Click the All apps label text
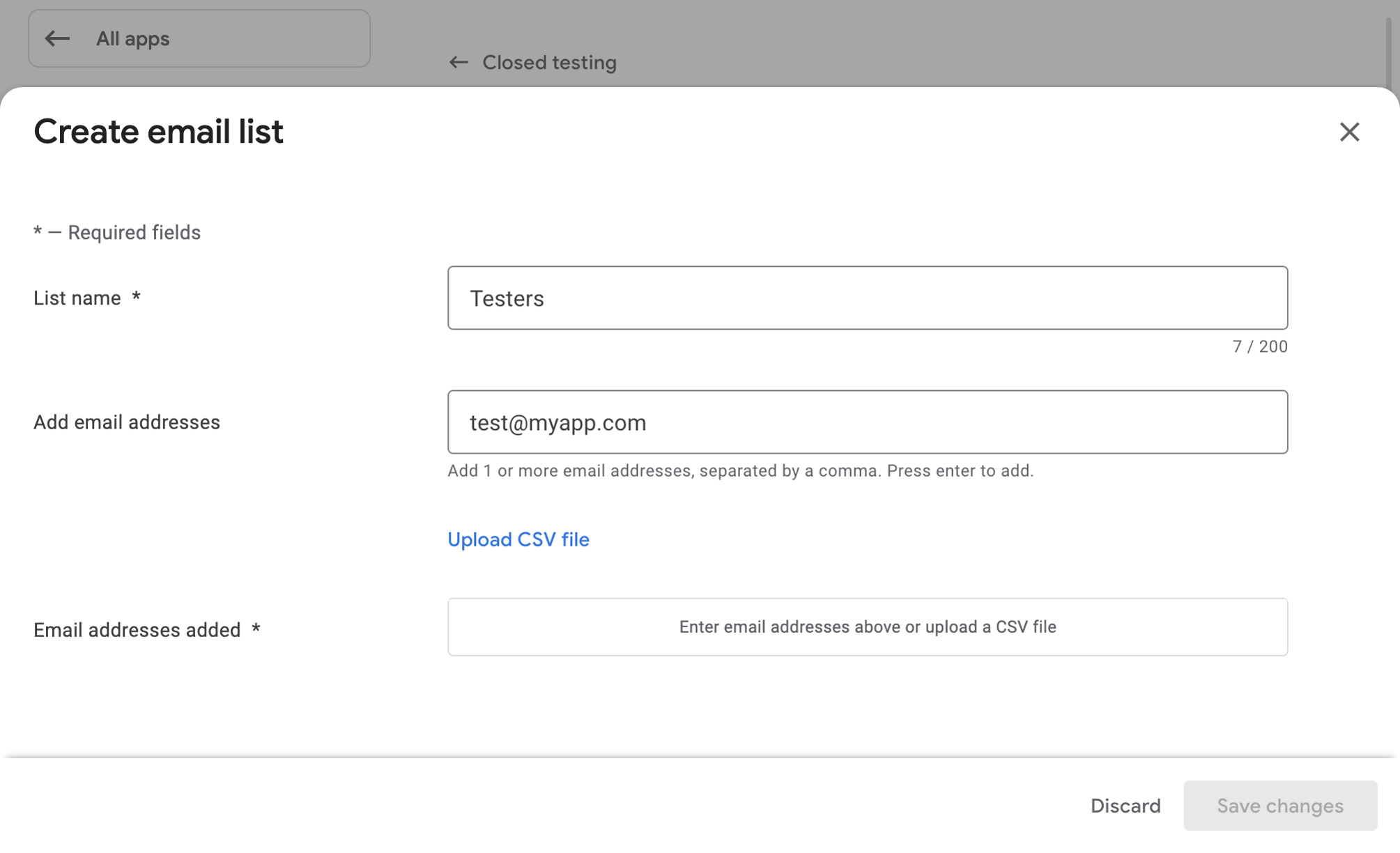 [x=132, y=39]
